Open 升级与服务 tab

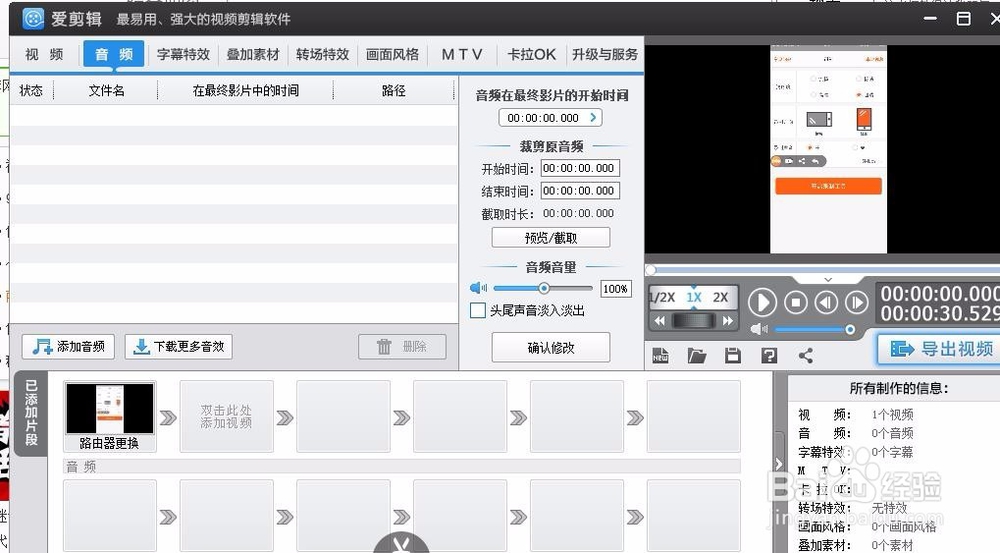click(x=605, y=54)
